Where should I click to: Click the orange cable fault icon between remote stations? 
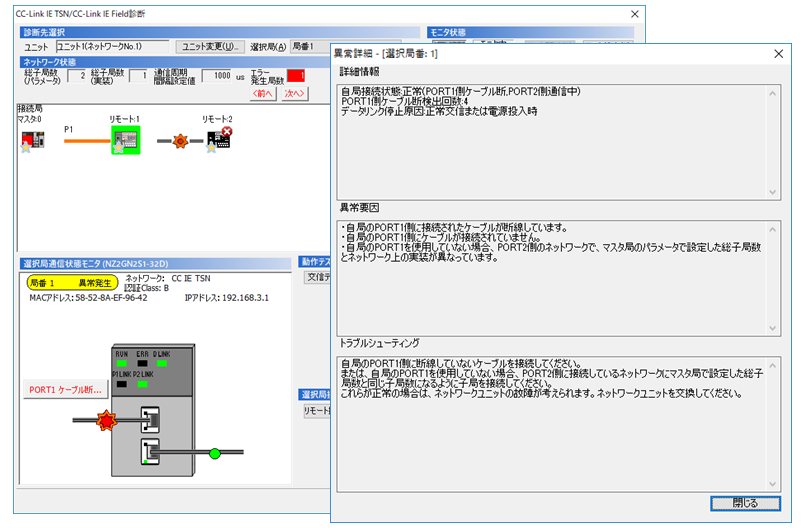tap(180, 142)
